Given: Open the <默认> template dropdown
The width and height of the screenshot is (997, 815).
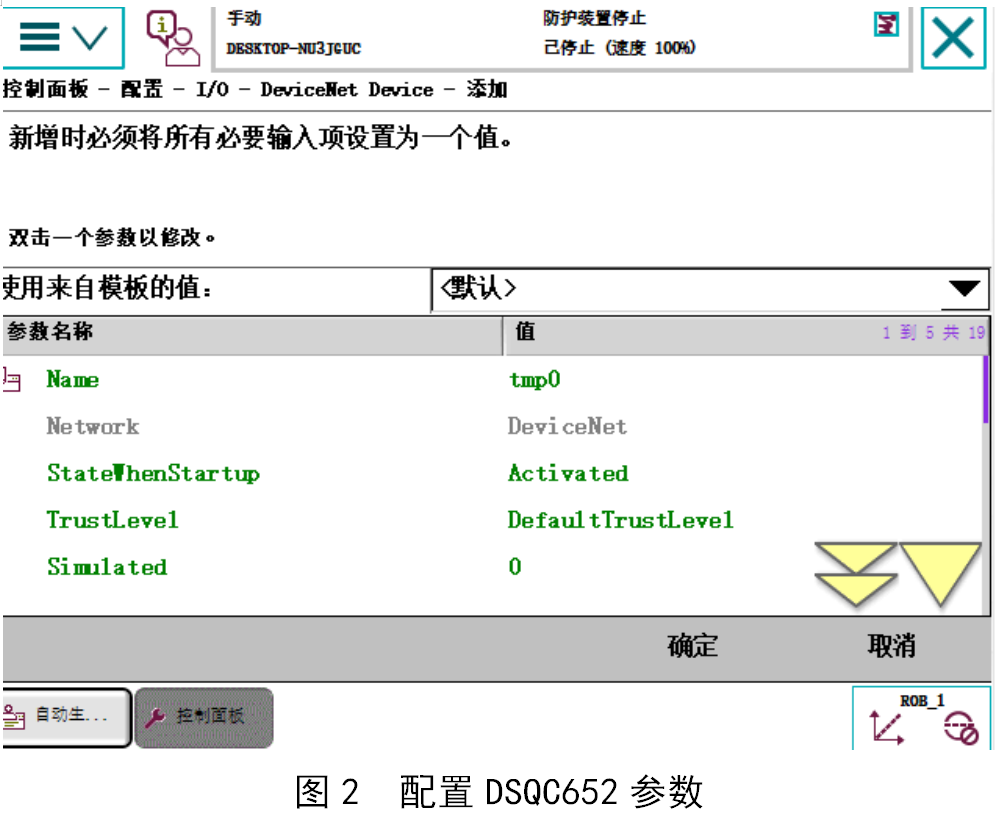Looking at the screenshot, I should [x=710, y=289].
